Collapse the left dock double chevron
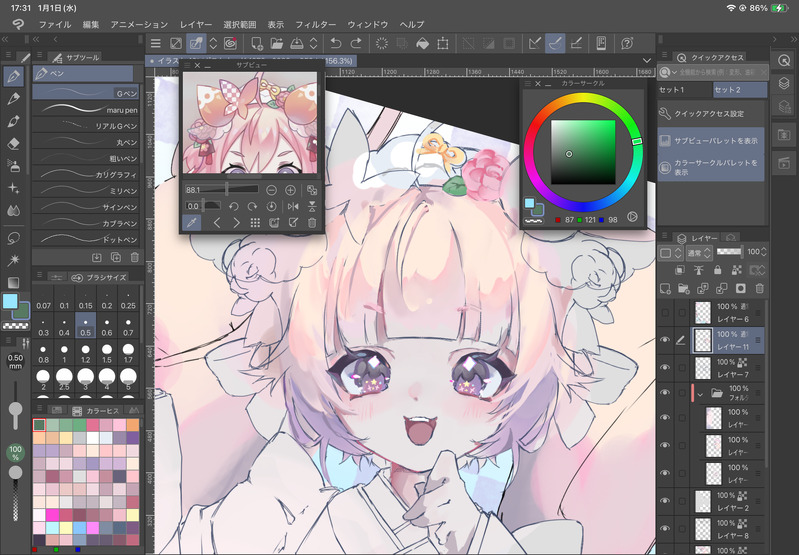799x555 pixels. [4, 39]
